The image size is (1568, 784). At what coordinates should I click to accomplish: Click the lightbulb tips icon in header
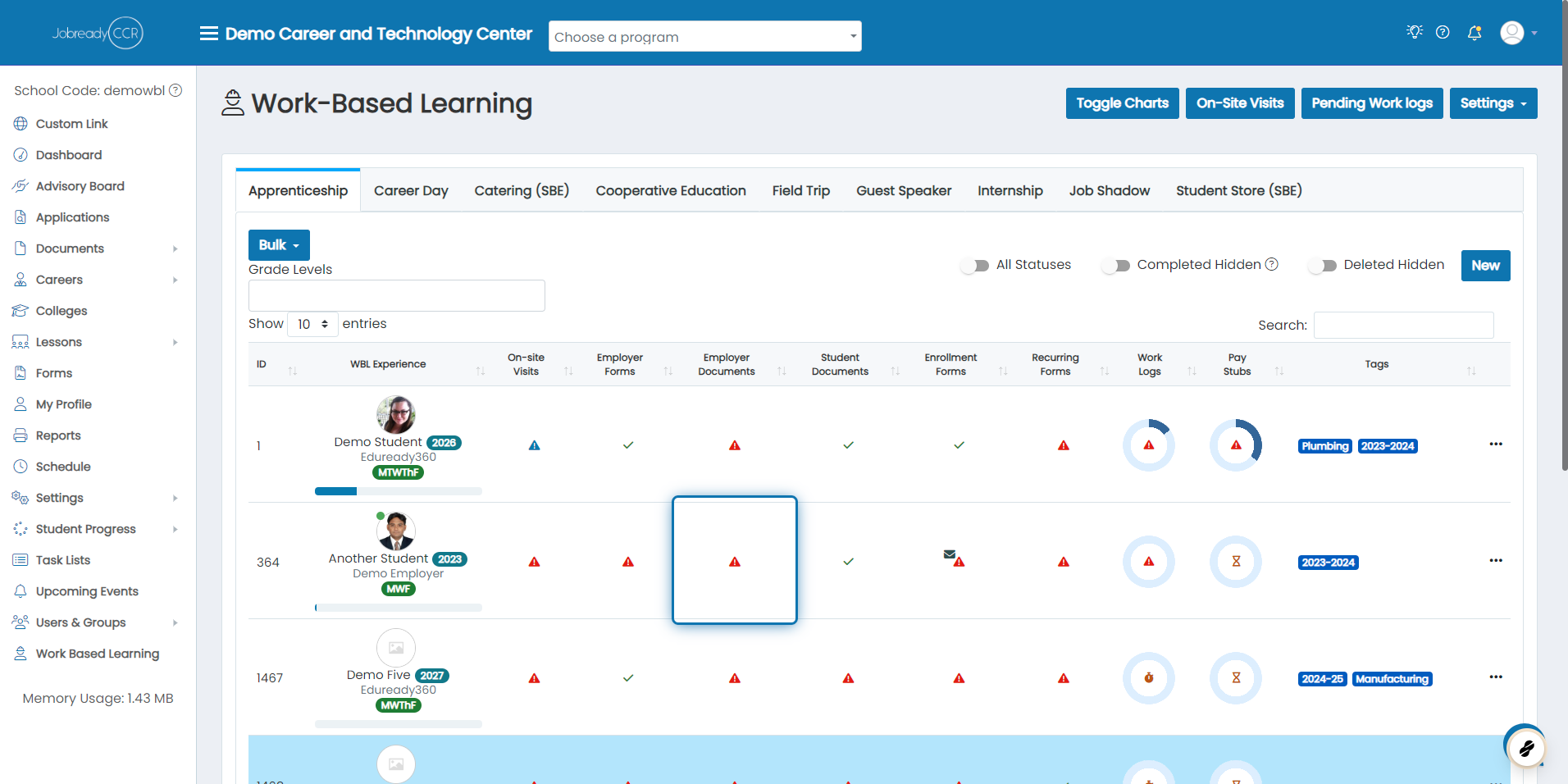pyautogui.click(x=1415, y=32)
